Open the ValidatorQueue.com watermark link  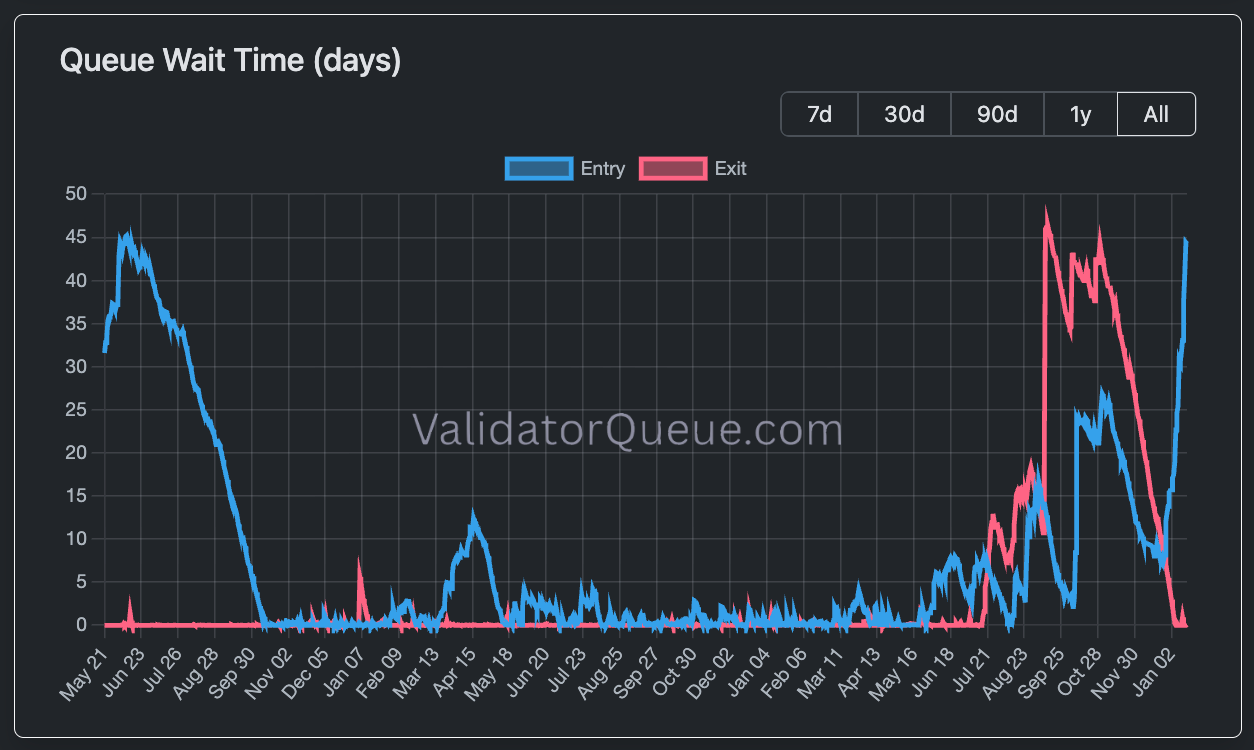tap(628, 428)
